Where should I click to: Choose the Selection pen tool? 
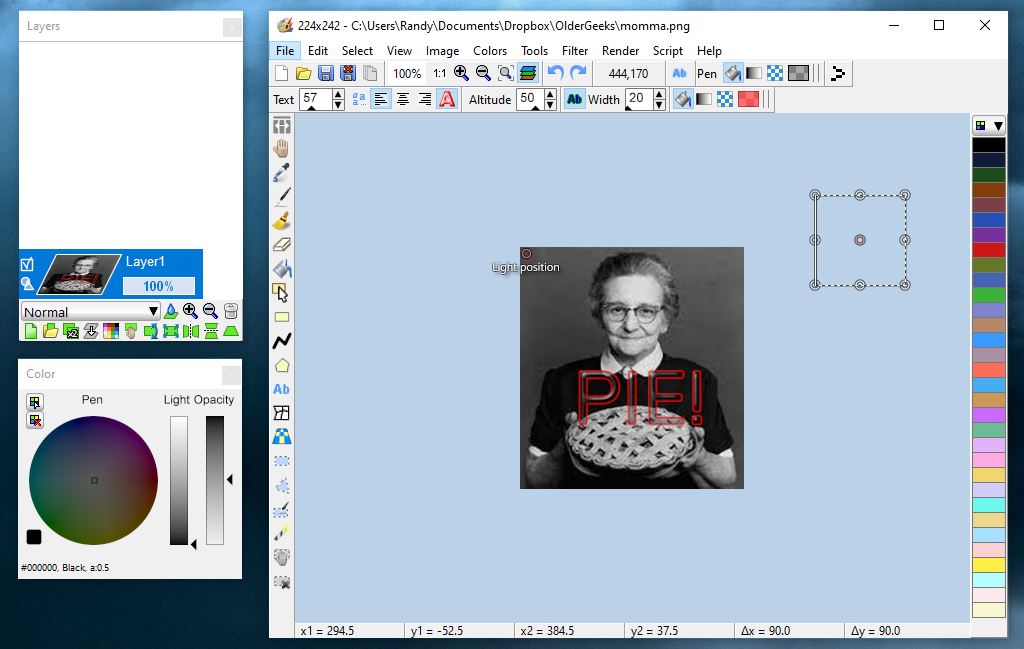(281, 509)
